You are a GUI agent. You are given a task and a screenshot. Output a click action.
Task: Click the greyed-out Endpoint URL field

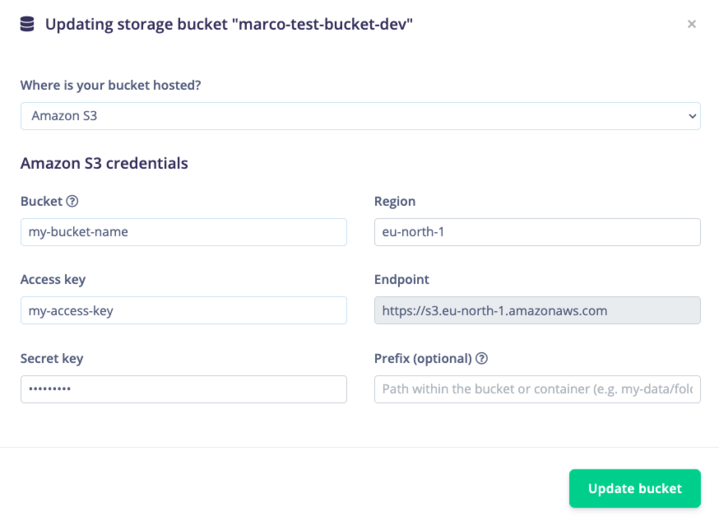pos(537,310)
